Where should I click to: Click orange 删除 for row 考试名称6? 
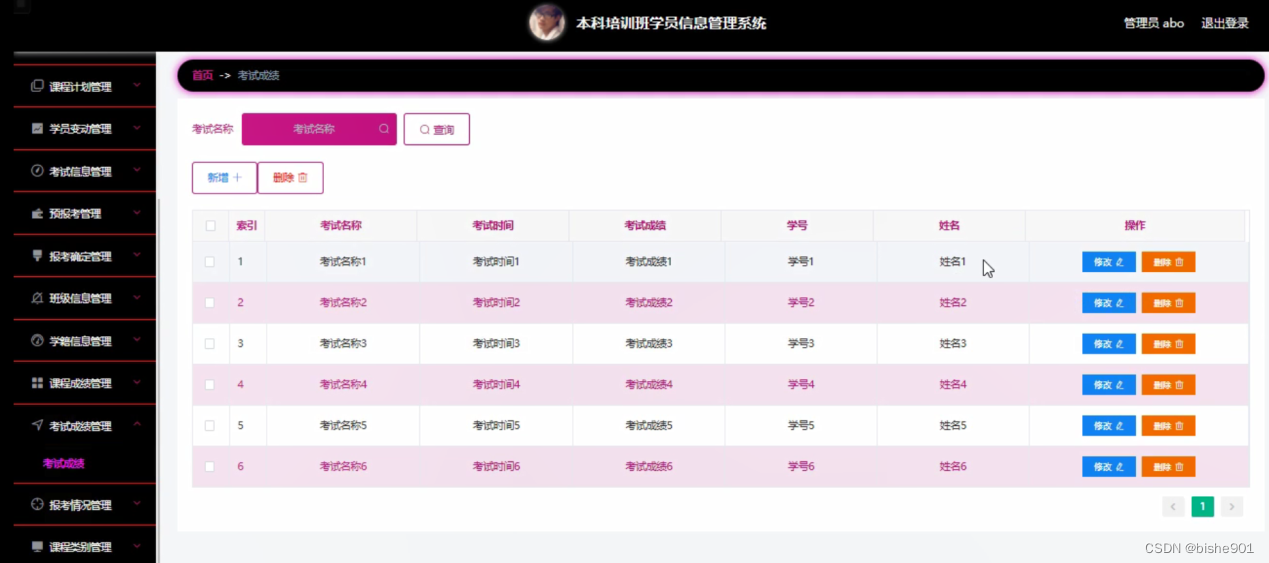coord(1168,467)
